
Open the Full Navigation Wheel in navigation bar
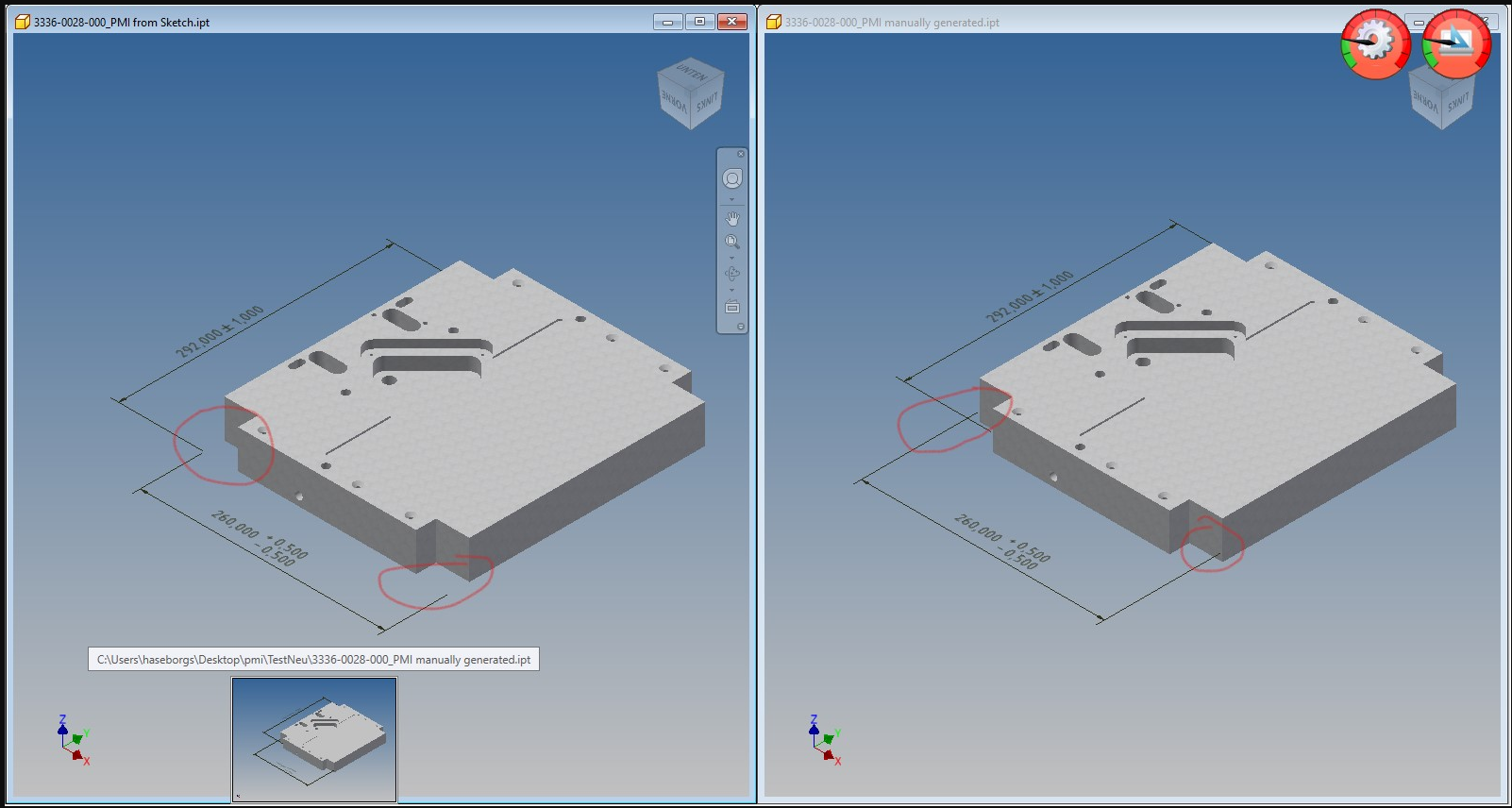click(732, 178)
